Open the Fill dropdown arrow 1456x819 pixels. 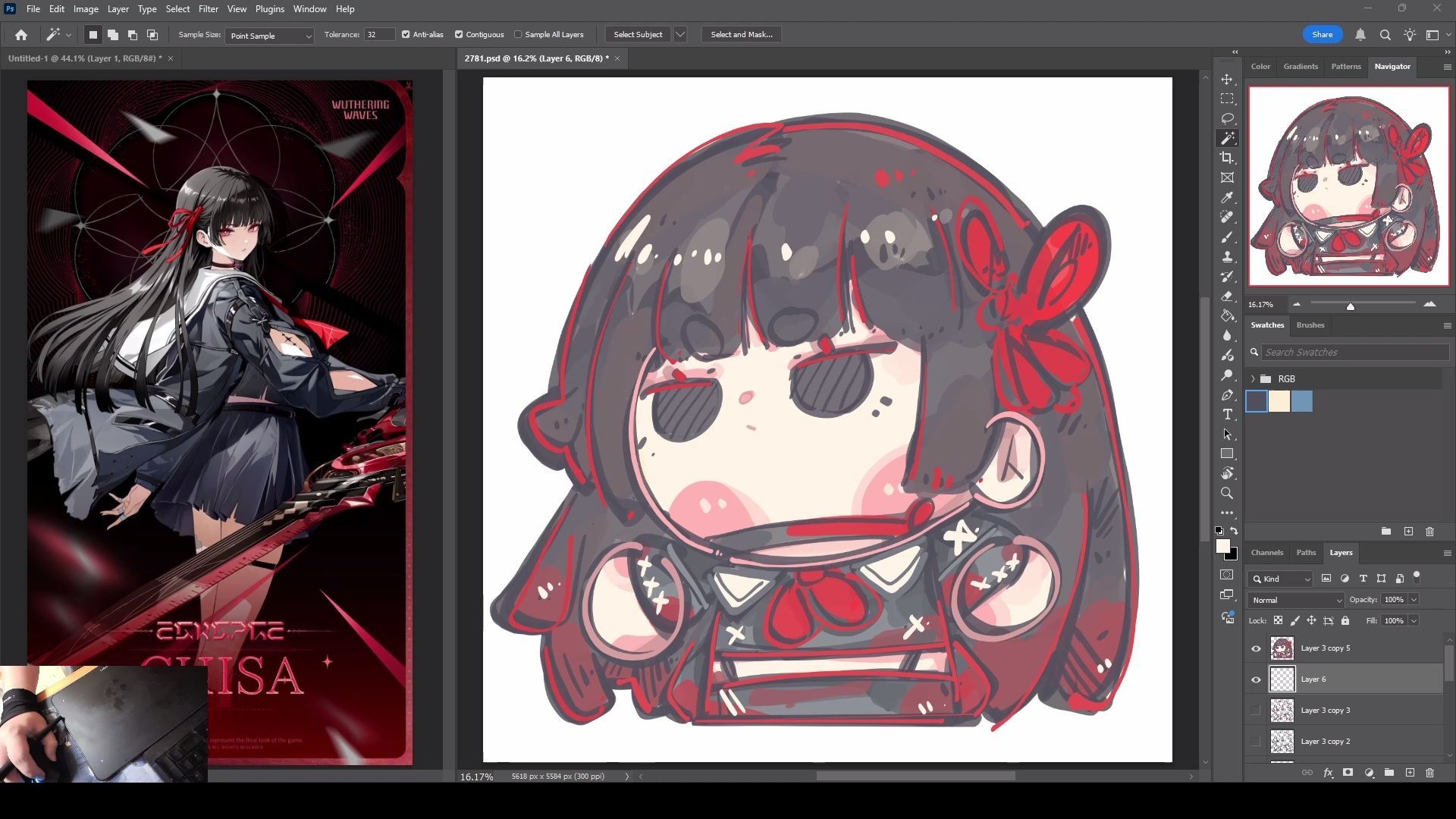tap(1414, 621)
